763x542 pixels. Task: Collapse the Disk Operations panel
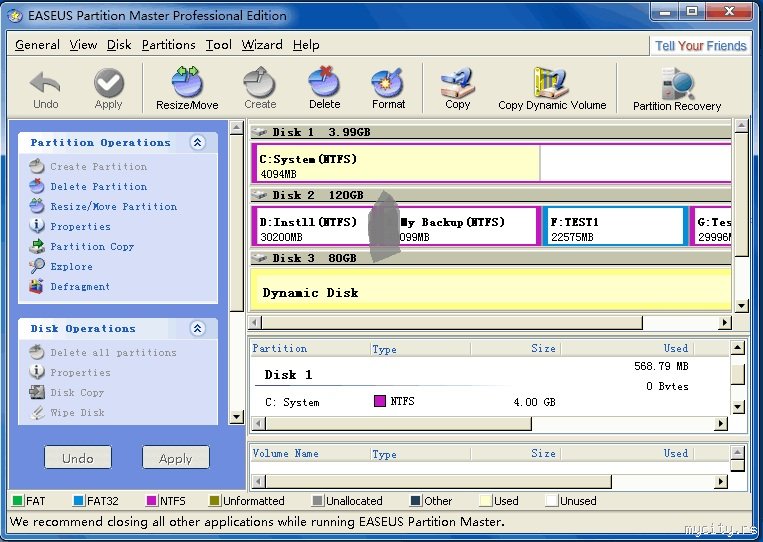click(x=198, y=328)
